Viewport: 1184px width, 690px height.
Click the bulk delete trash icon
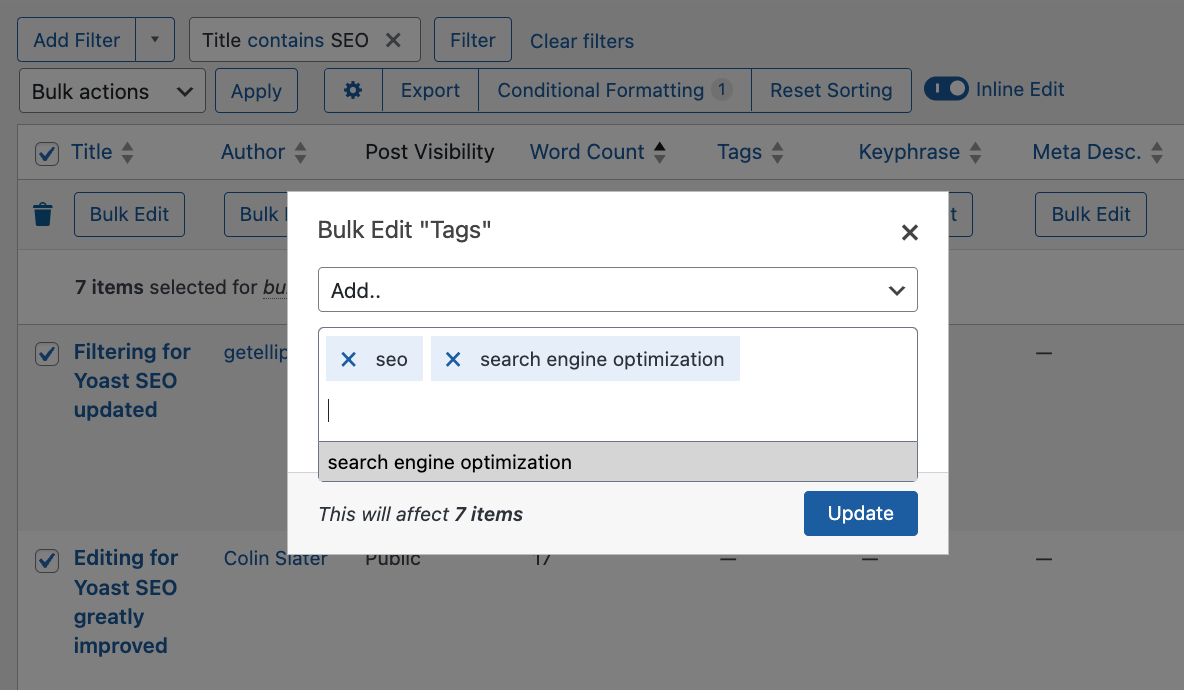pyautogui.click(x=43, y=214)
